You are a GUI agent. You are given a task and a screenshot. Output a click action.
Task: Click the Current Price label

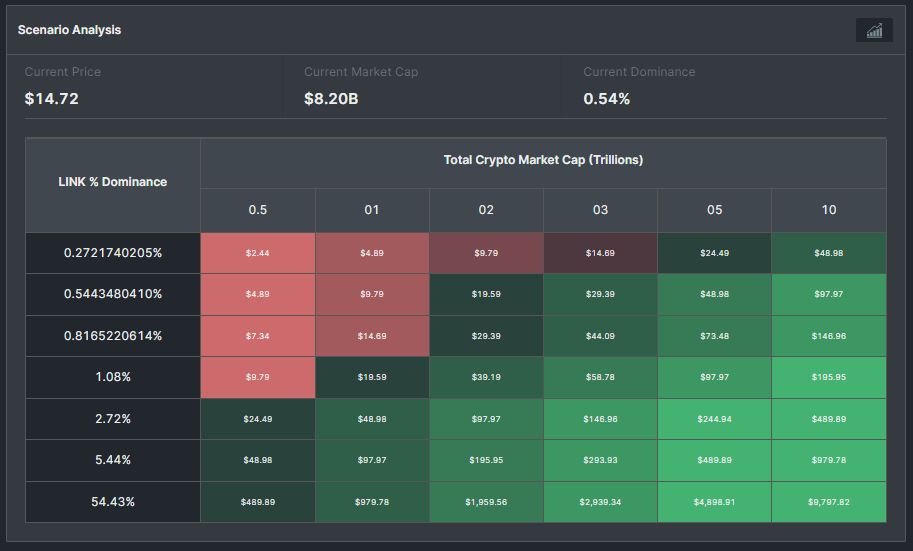(62, 72)
